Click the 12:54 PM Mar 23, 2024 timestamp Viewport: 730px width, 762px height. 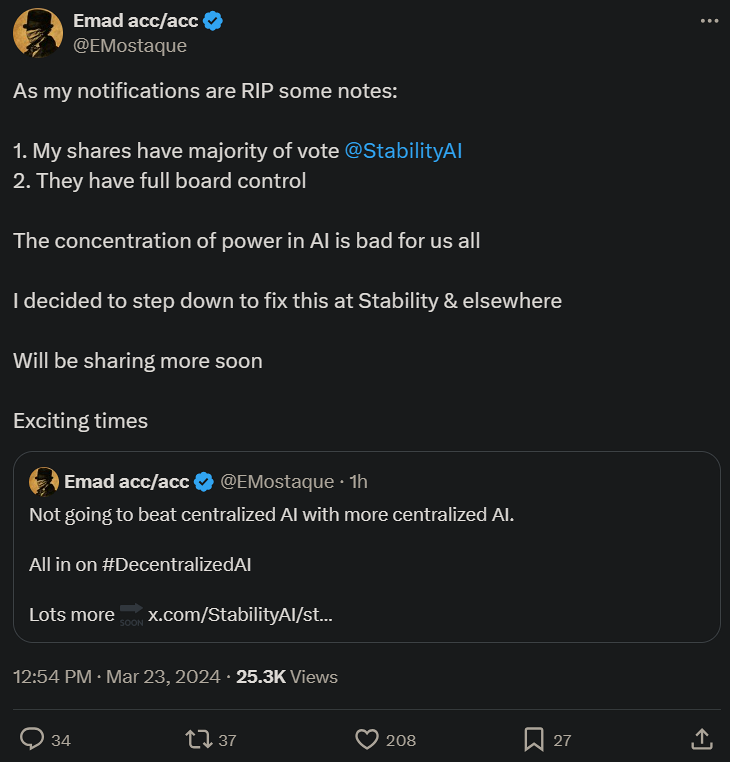[116, 677]
